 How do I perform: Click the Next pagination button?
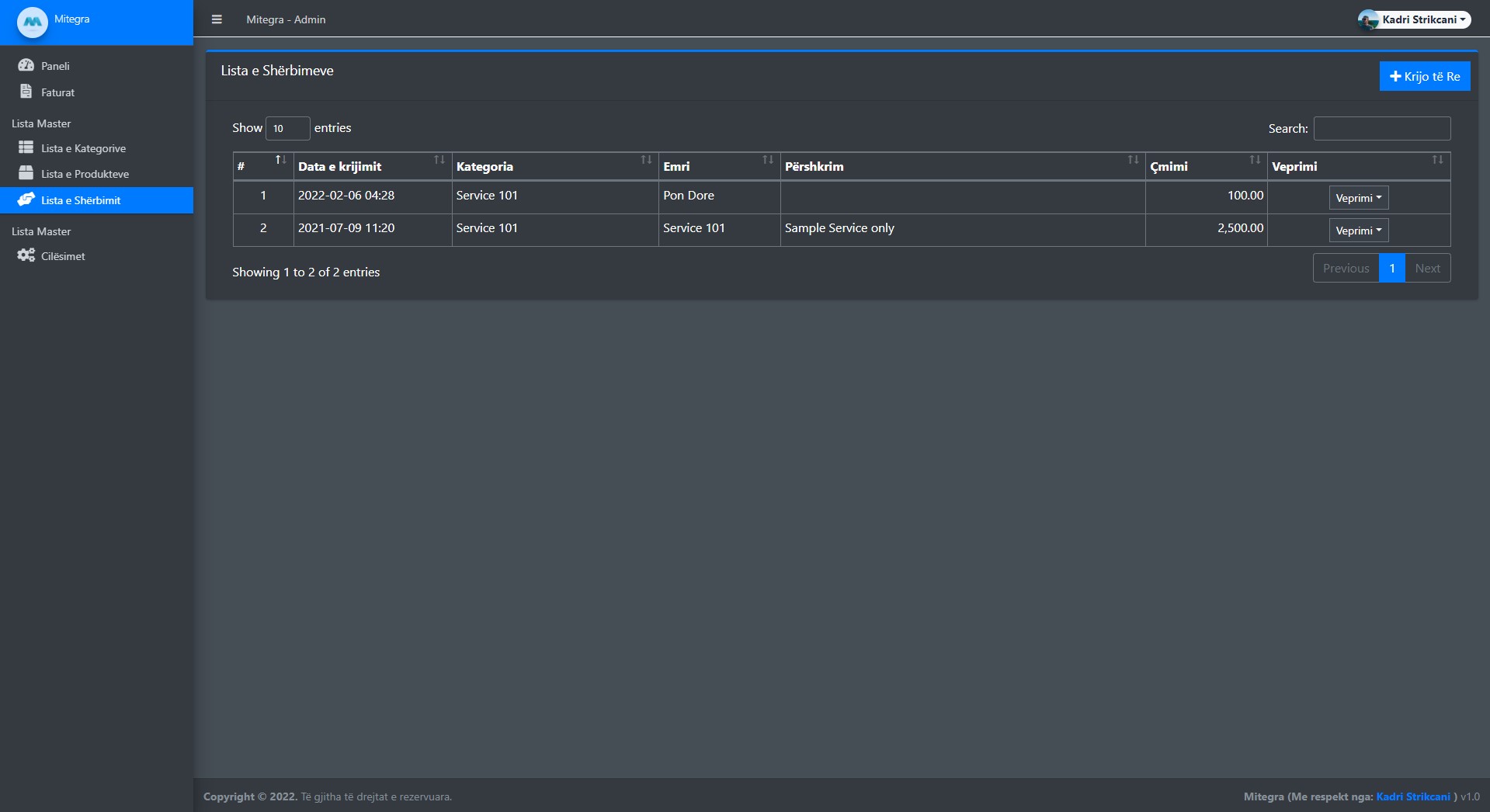click(x=1426, y=269)
